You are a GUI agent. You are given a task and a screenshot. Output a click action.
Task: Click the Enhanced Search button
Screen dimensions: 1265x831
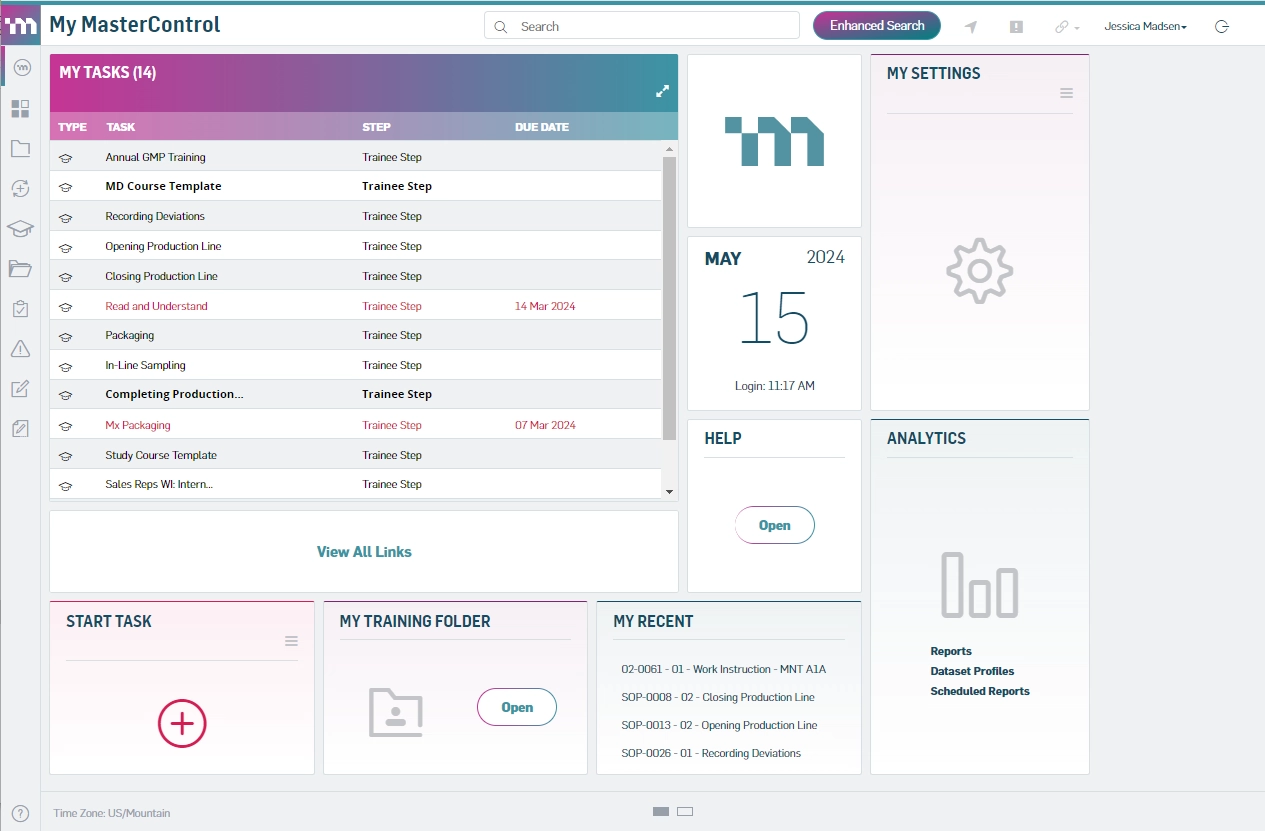point(877,26)
